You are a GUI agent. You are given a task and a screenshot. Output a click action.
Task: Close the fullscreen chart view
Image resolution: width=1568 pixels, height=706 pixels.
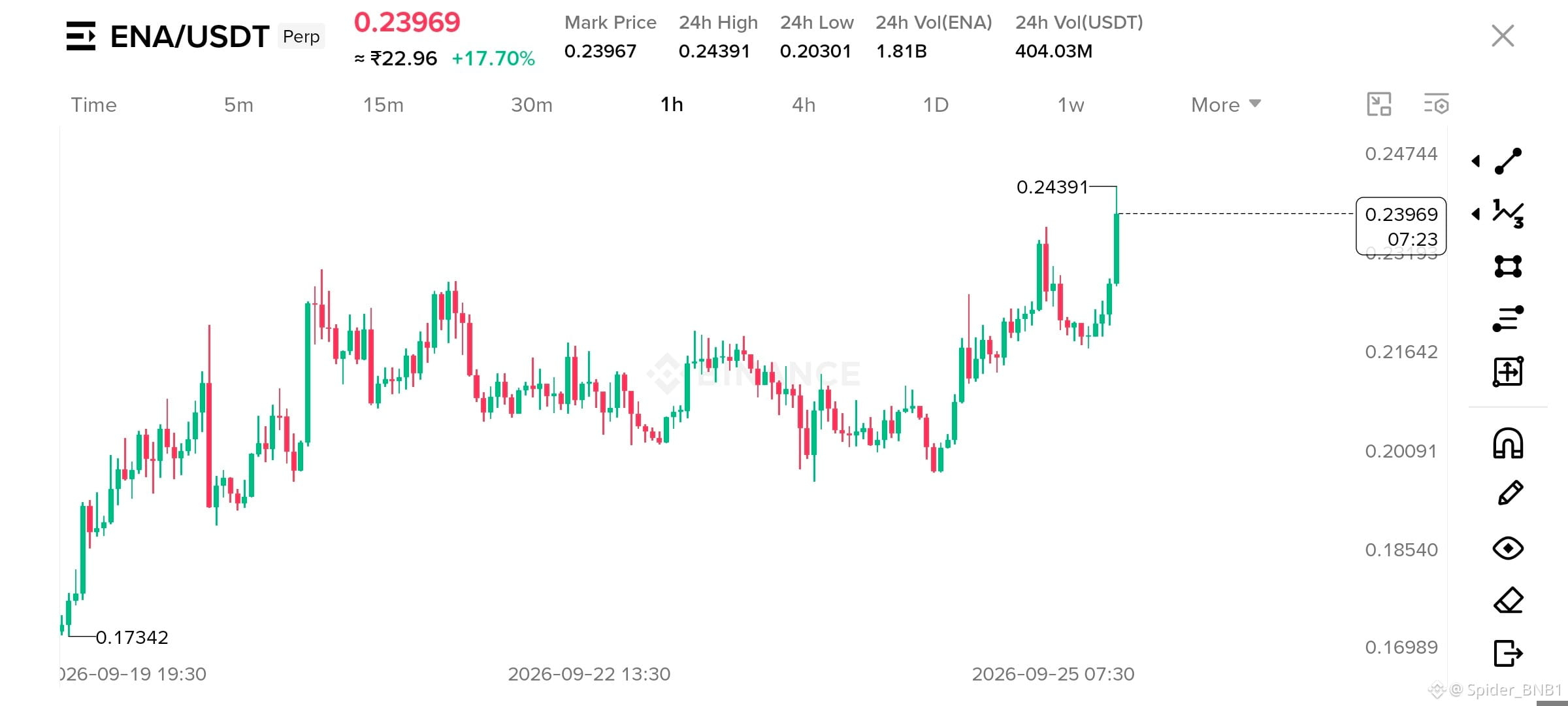[x=1503, y=36]
